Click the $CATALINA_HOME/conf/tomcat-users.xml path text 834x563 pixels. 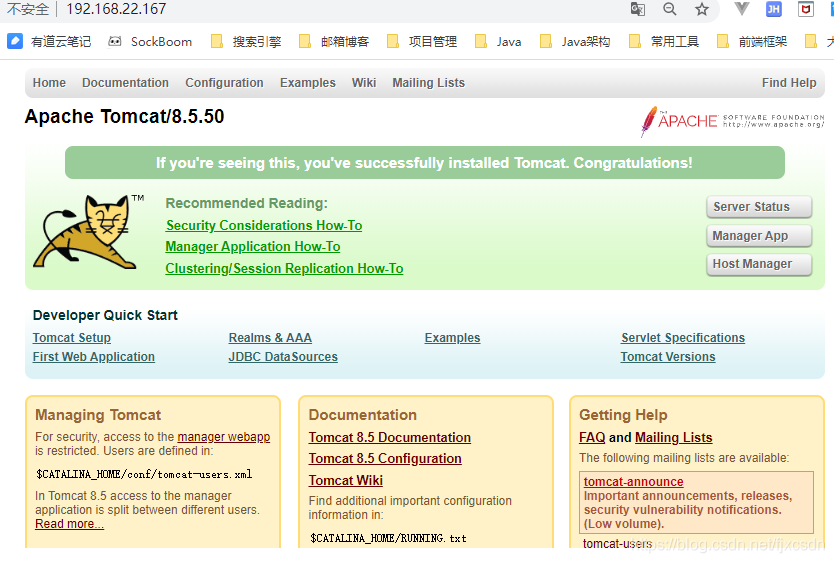[144, 474]
